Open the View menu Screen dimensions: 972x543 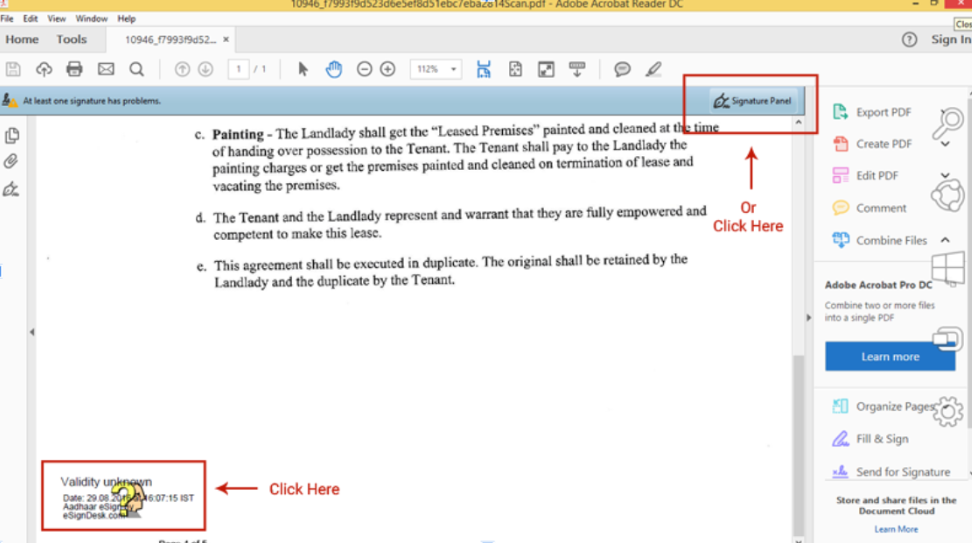point(57,19)
